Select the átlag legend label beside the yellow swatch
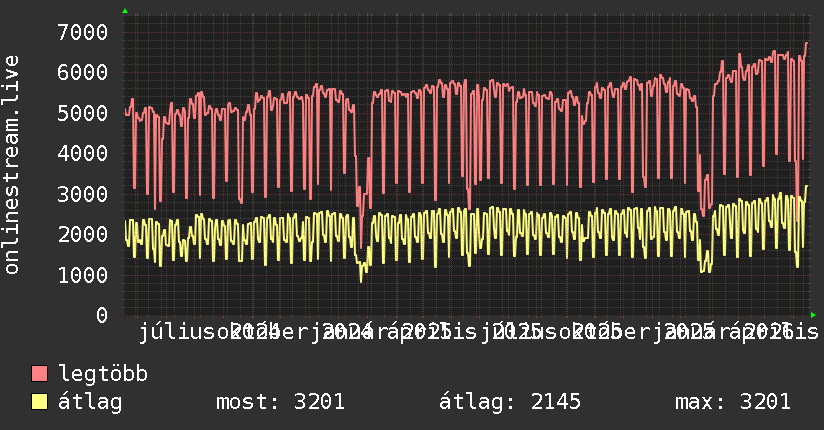The height and width of the screenshot is (430, 824). [90, 402]
